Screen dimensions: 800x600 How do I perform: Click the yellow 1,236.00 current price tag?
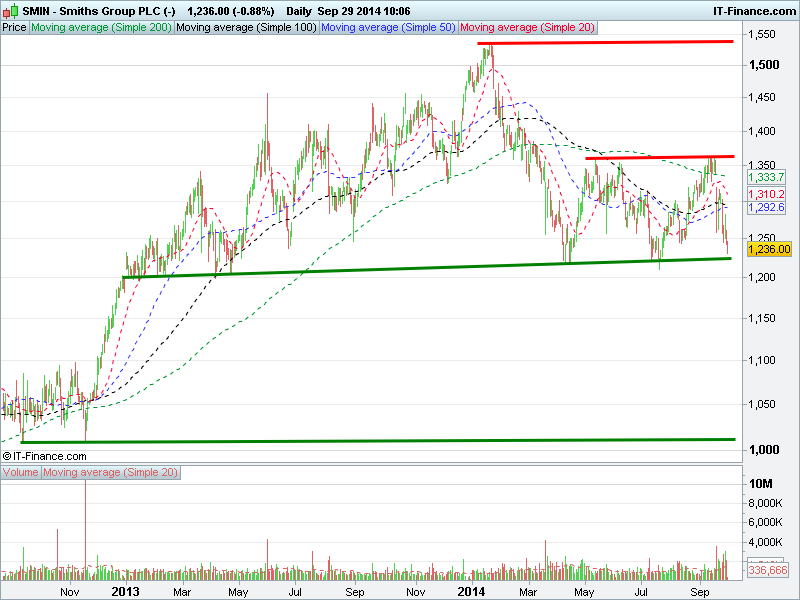(769, 249)
